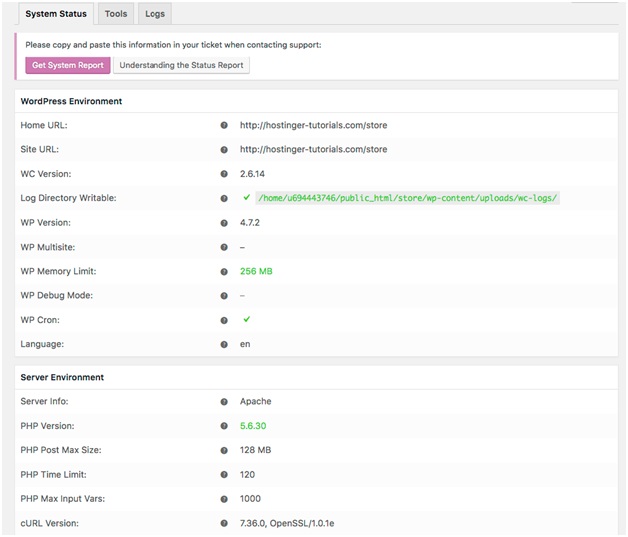
Task: Show help tooltip for PHP Time Limit
Action: 224,475
